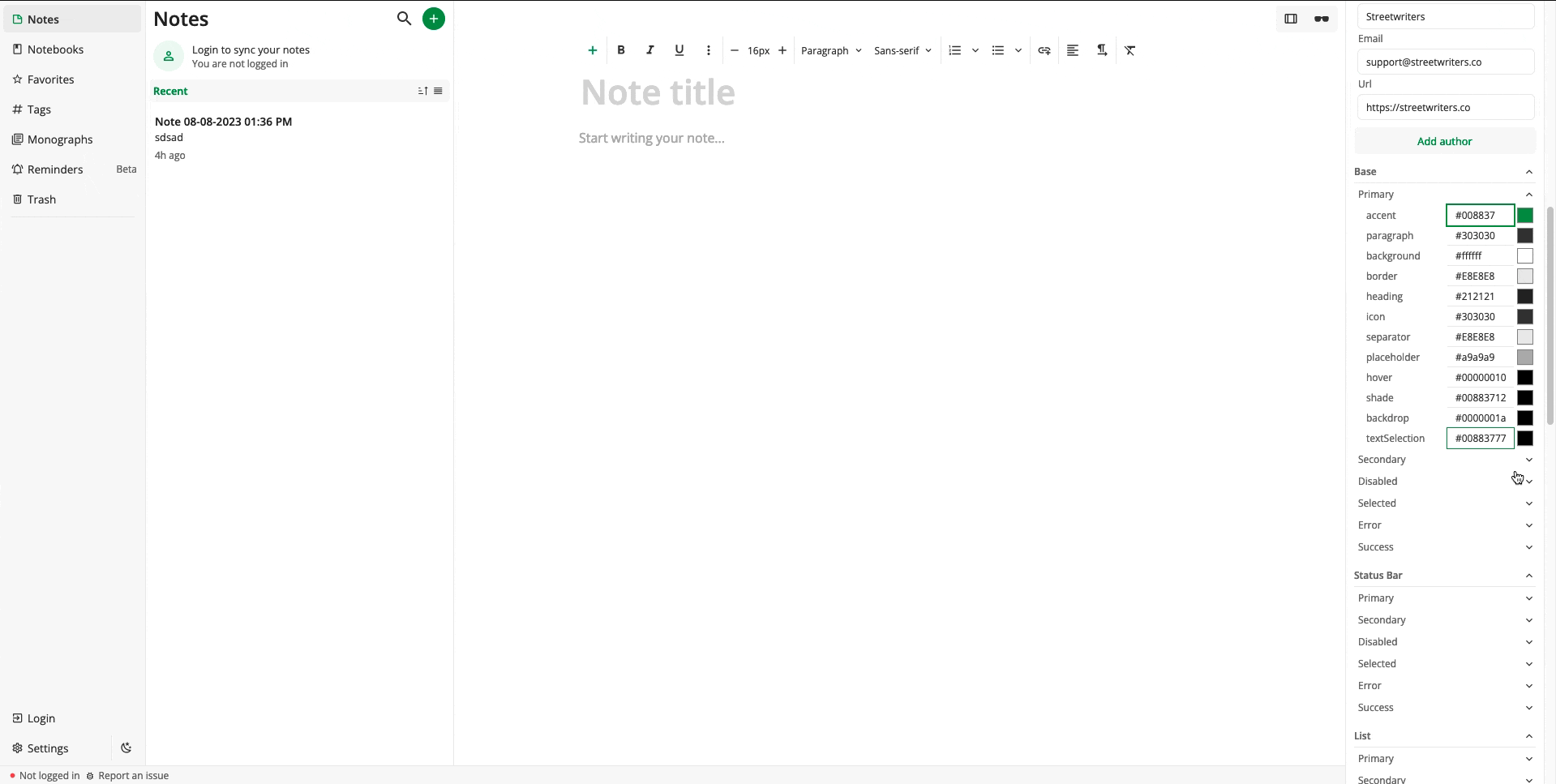The image size is (1556, 784).
Task: Click the green accent color swatch
Action: (x=1525, y=216)
